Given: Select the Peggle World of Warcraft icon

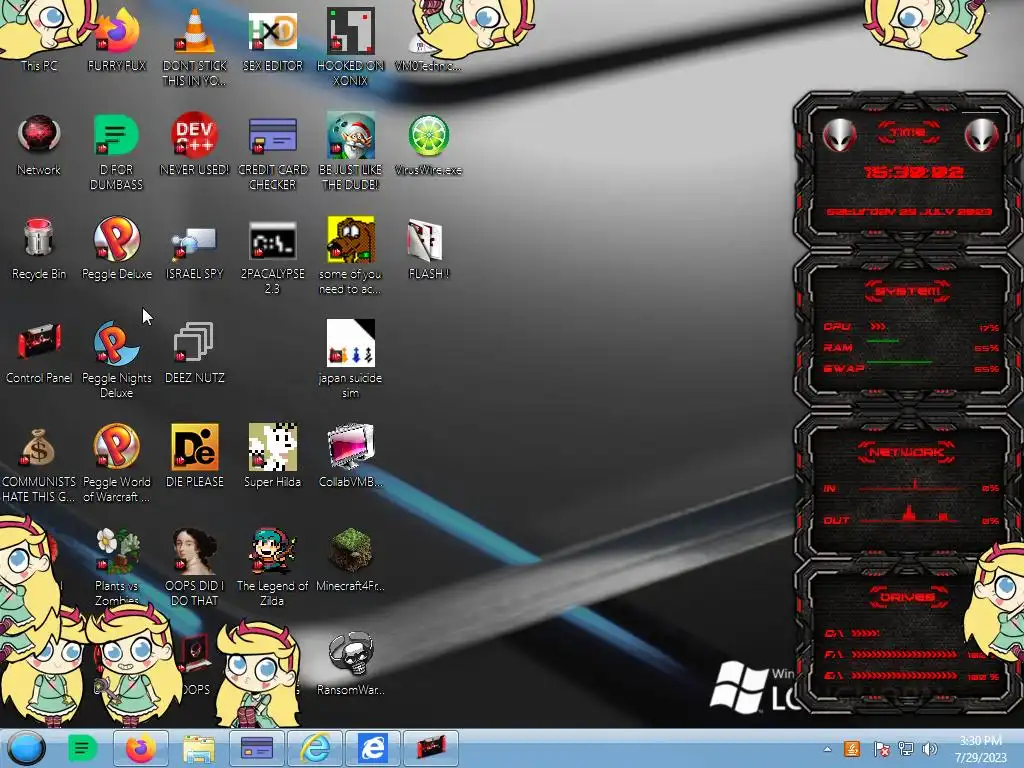Looking at the screenshot, I should (x=117, y=464).
